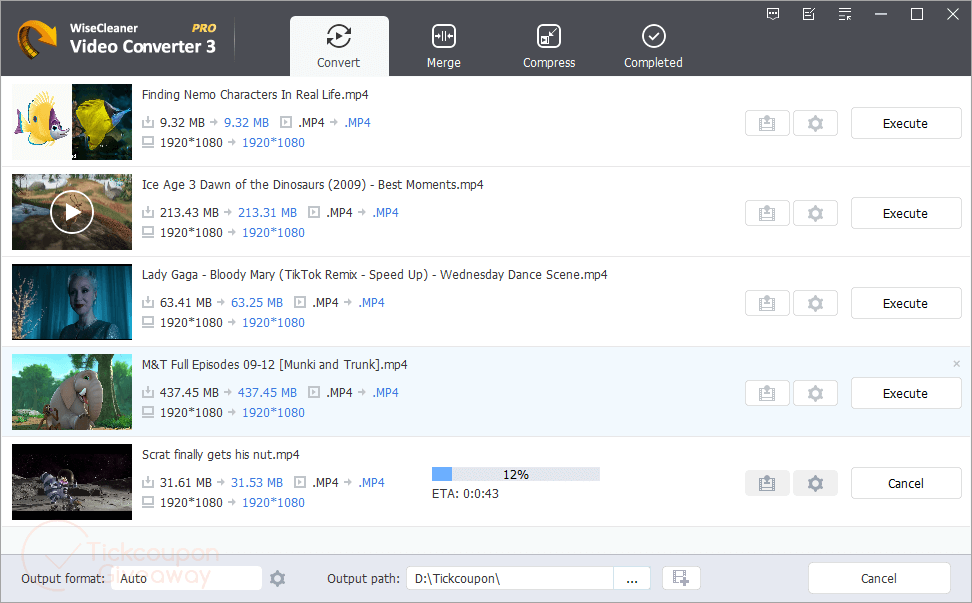972x603 pixels.
Task: Play the Ice Age 3 video thumbnail
Action: coord(72,212)
